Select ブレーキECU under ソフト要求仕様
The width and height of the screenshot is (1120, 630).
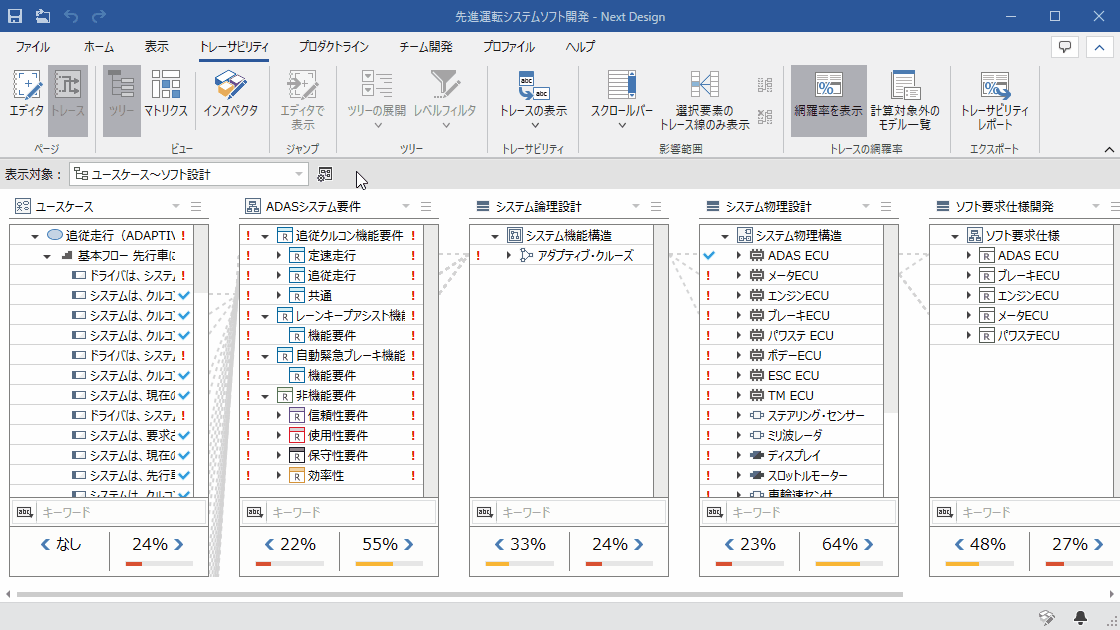[x=1029, y=275]
